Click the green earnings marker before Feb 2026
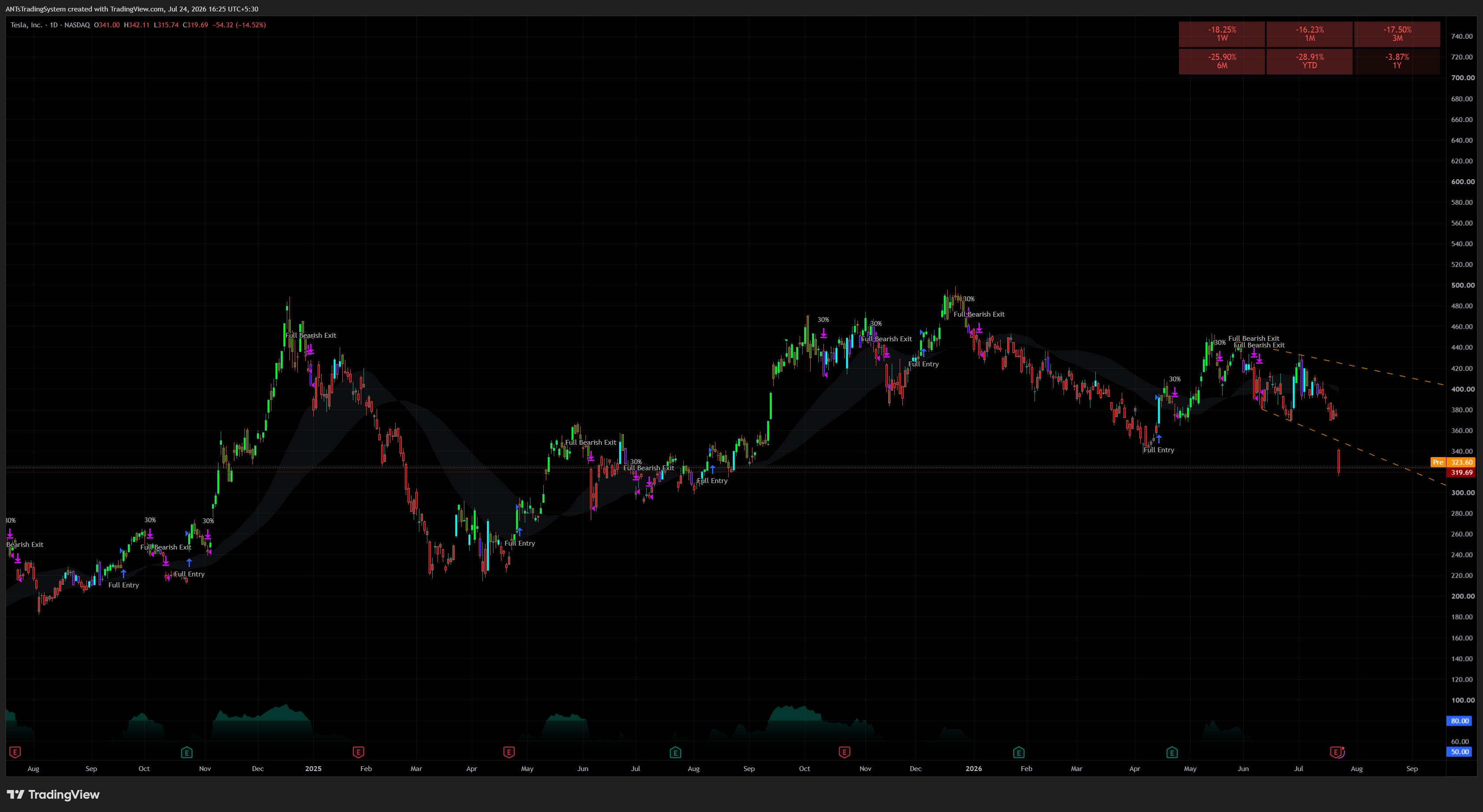This screenshot has height=812, width=1483. tap(1019, 752)
